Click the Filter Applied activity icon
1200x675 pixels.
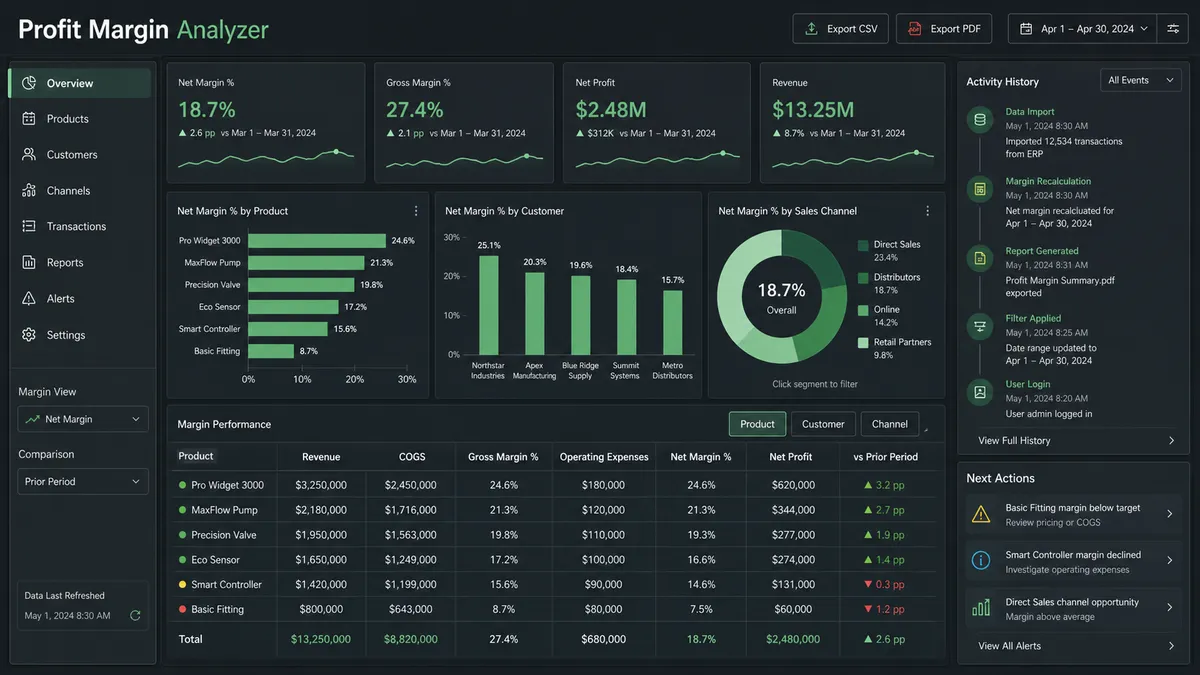[x=980, y=325]
